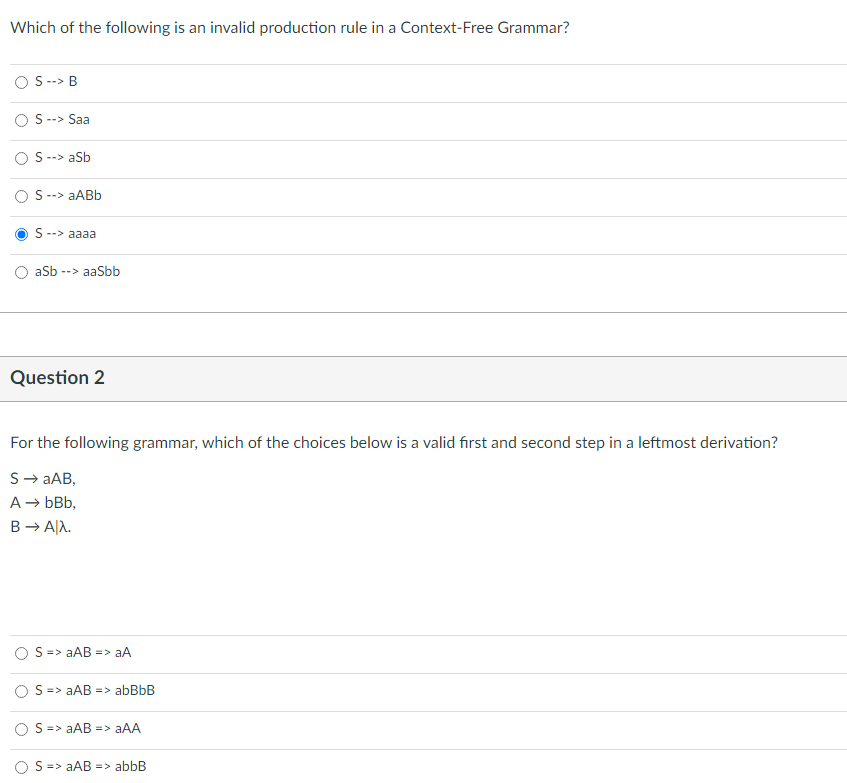This screenshot has height=783, width=847.
Task: Select answer option 'S --> B'
Action: (21, 81)
